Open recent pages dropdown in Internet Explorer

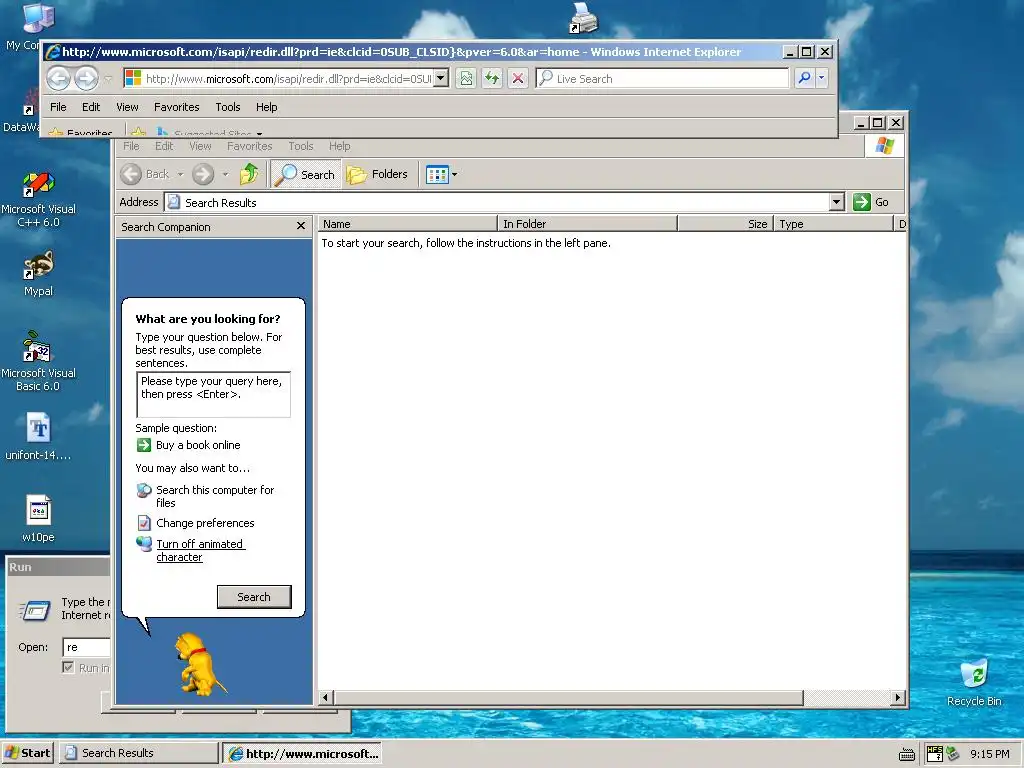coord(108,79)
